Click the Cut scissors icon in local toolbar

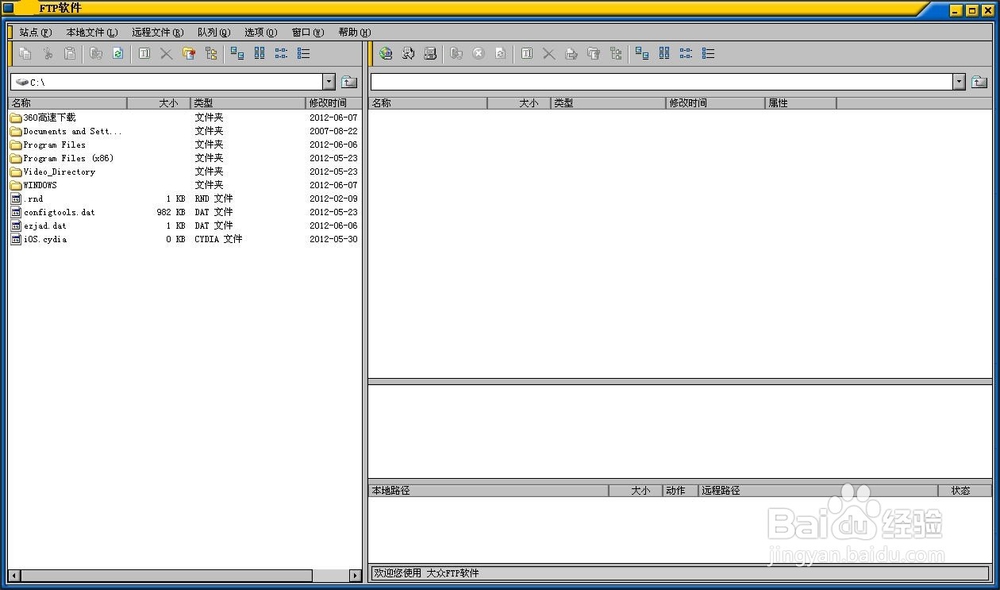click(x=48, y=54)
